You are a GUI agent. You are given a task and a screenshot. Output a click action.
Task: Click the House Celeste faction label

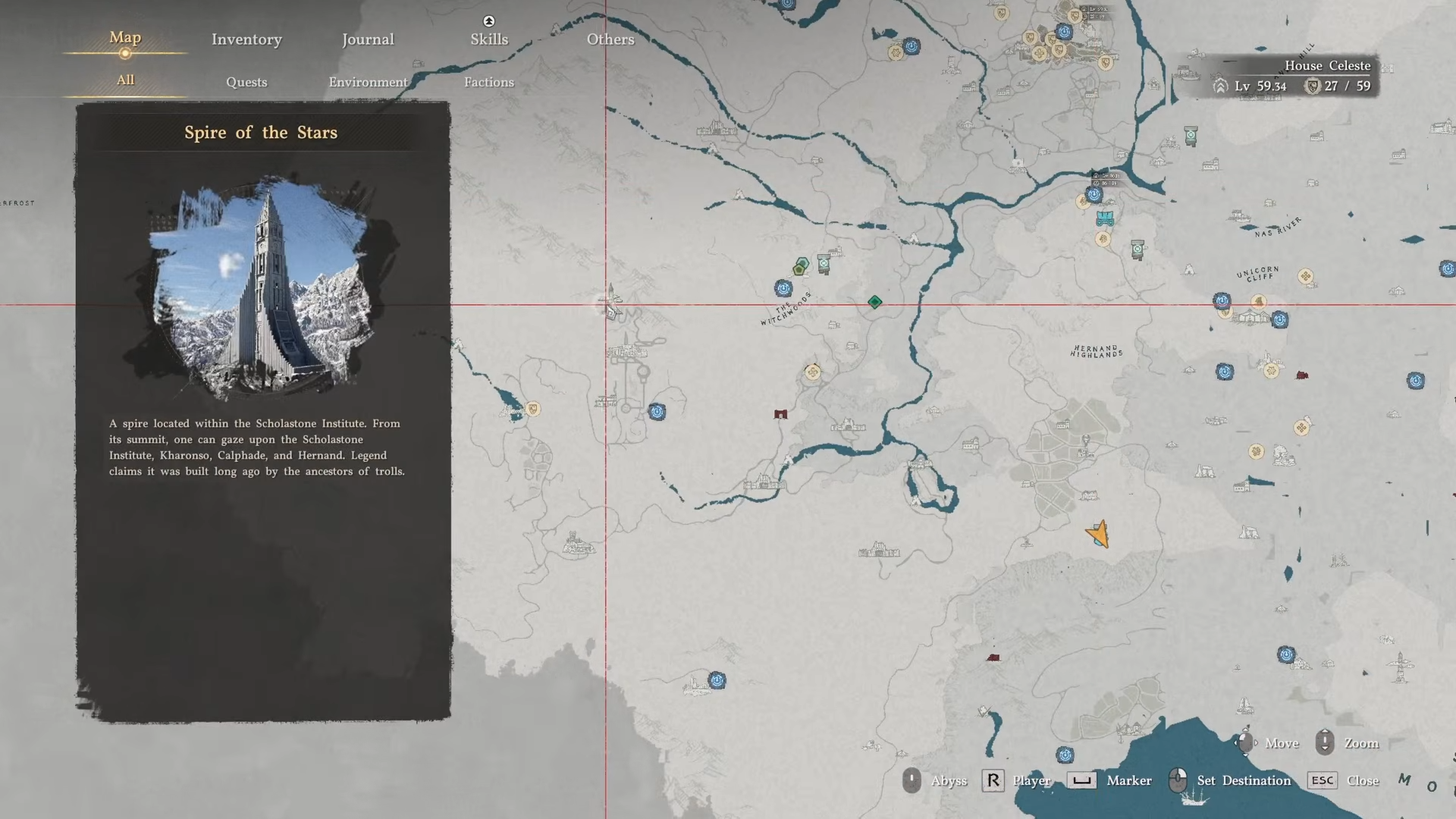coord(1327,66)
